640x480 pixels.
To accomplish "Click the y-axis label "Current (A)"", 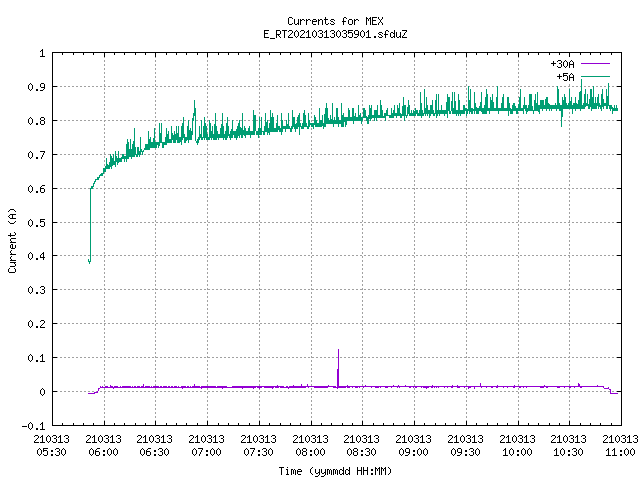I will (x=12, y=240).
